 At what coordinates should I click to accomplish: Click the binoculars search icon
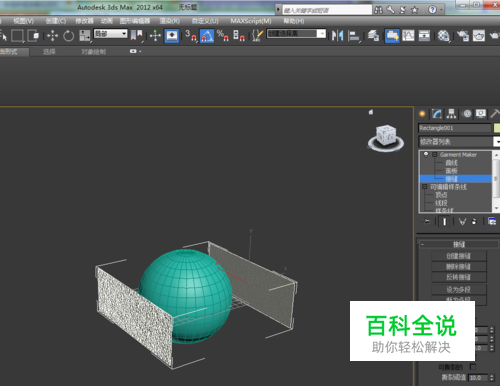click(378, 10)
